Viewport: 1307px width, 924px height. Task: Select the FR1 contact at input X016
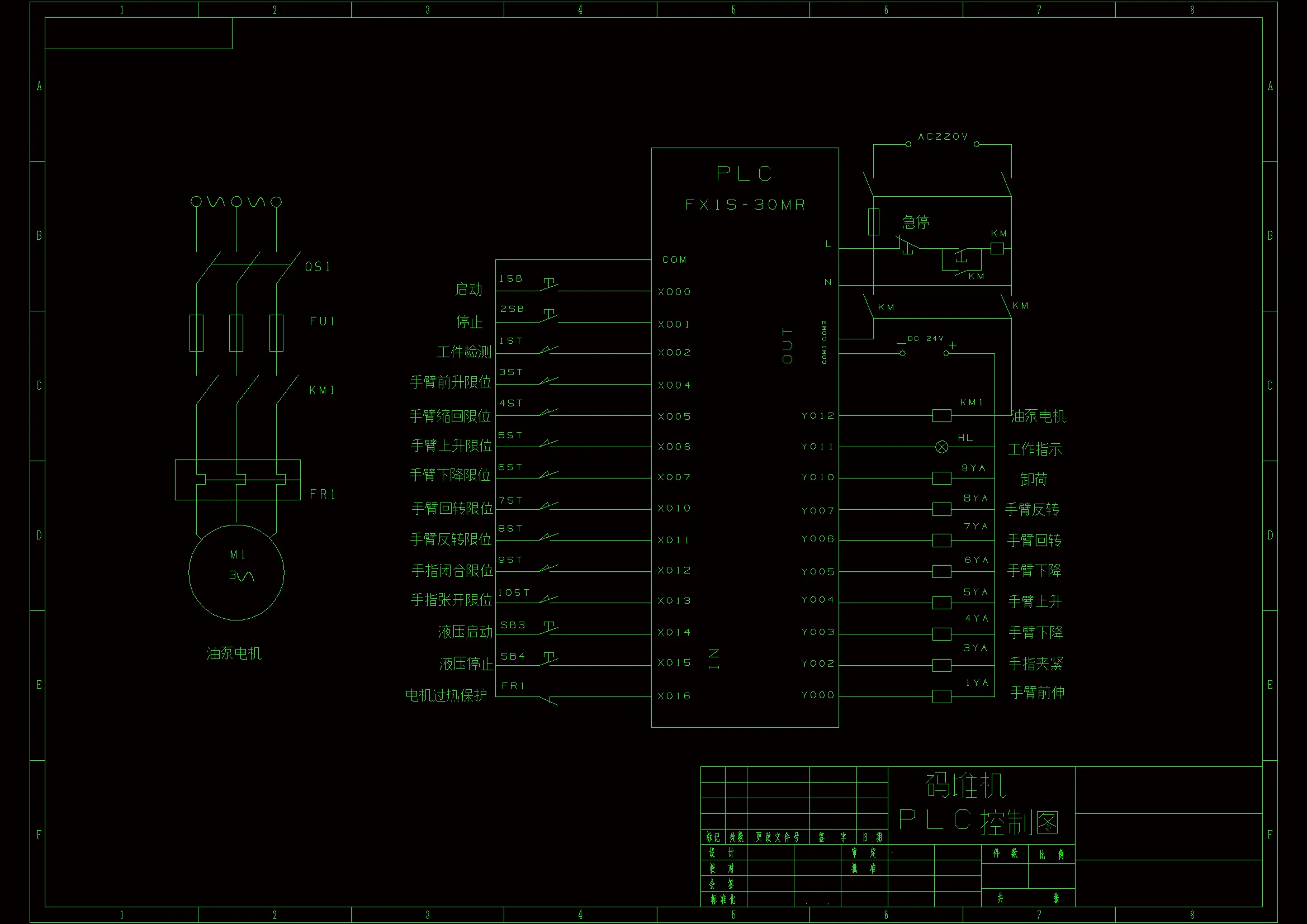click(x=549, y=700)
